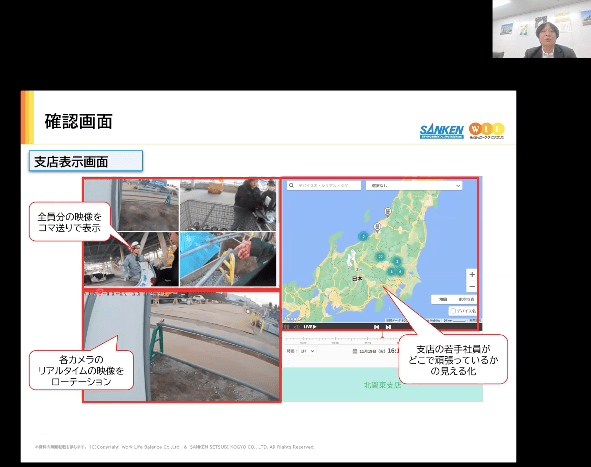This screenshot has width=591, height=467.
Task: Toggle the device name checkbox on the map
Action: tap(453, 311)
